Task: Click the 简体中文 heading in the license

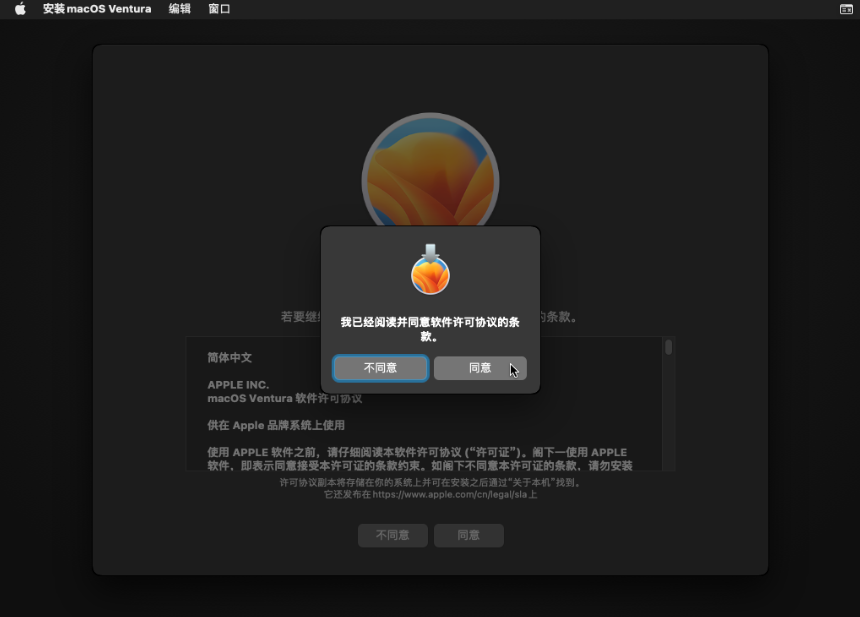Action: coord(230,357)
